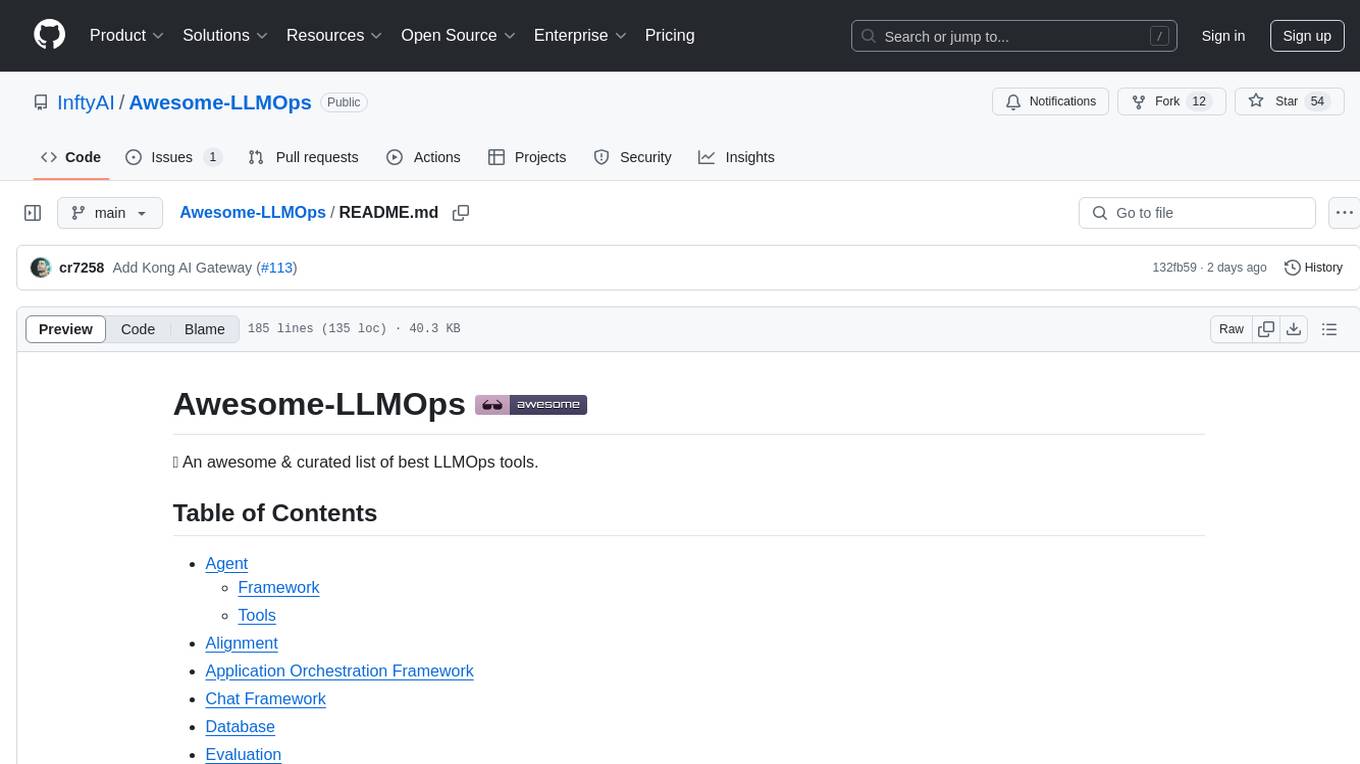This screenshot has width=1360, height=764.
Task: Open the Insights tab
Action: click(x=736, y=157)
